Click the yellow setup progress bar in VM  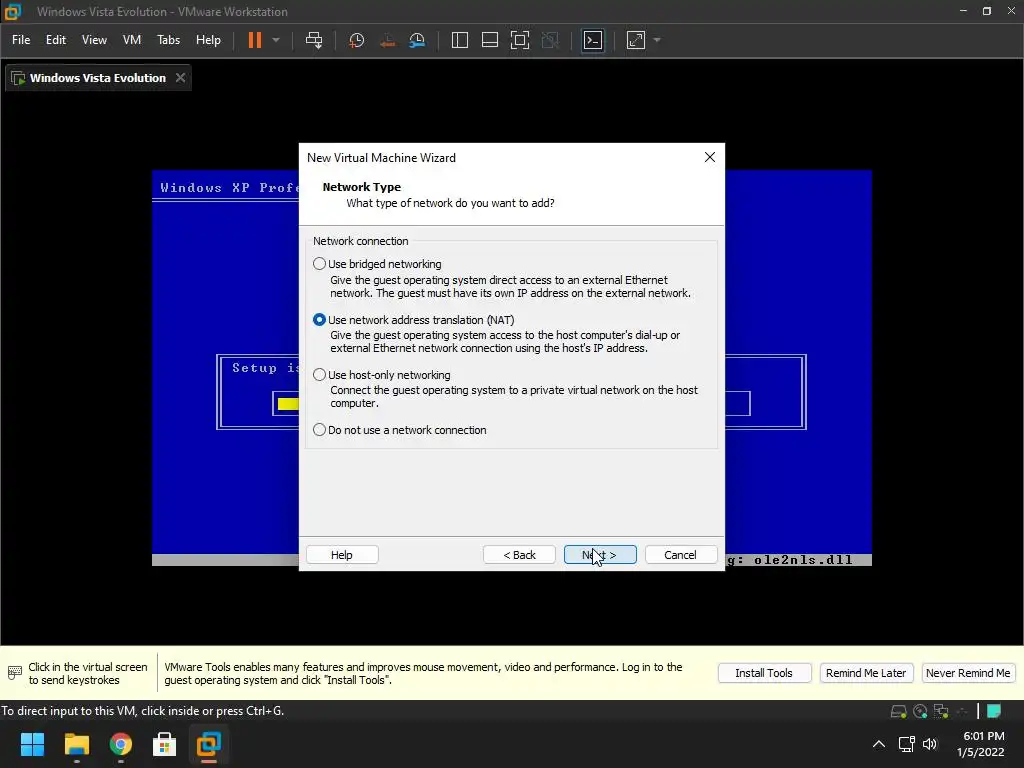coord(287,404)
